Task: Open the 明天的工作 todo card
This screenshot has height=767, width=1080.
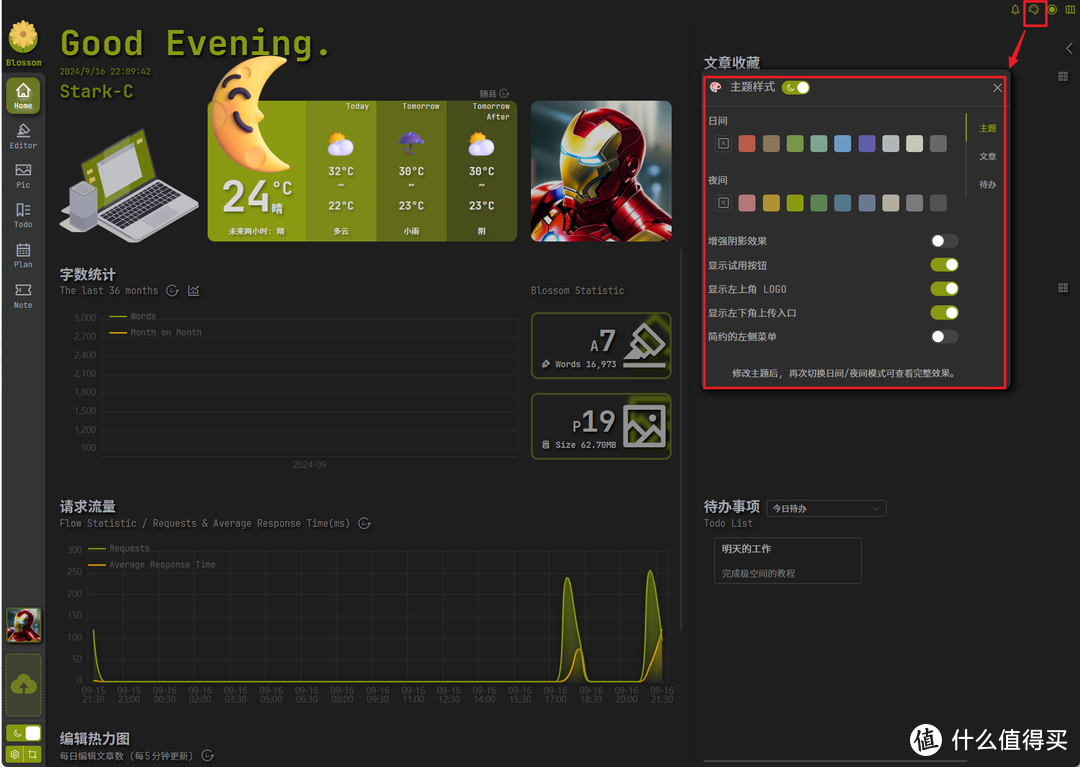Action: [787, 560]
